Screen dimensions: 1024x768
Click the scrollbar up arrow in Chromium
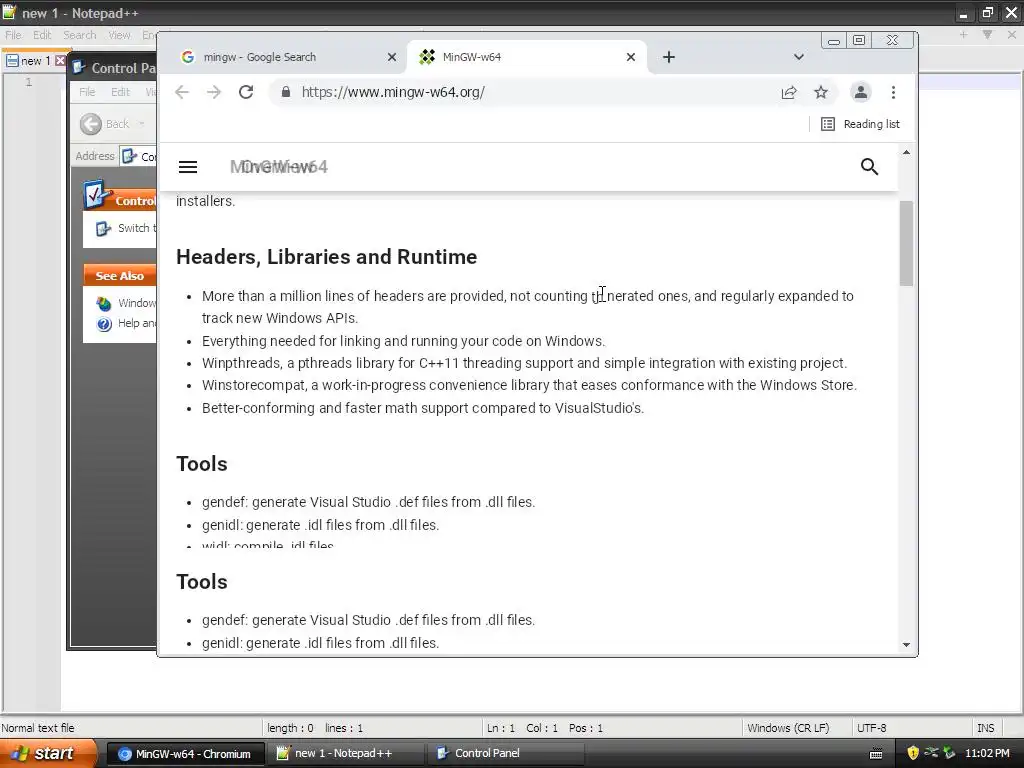tap(906, 152)
